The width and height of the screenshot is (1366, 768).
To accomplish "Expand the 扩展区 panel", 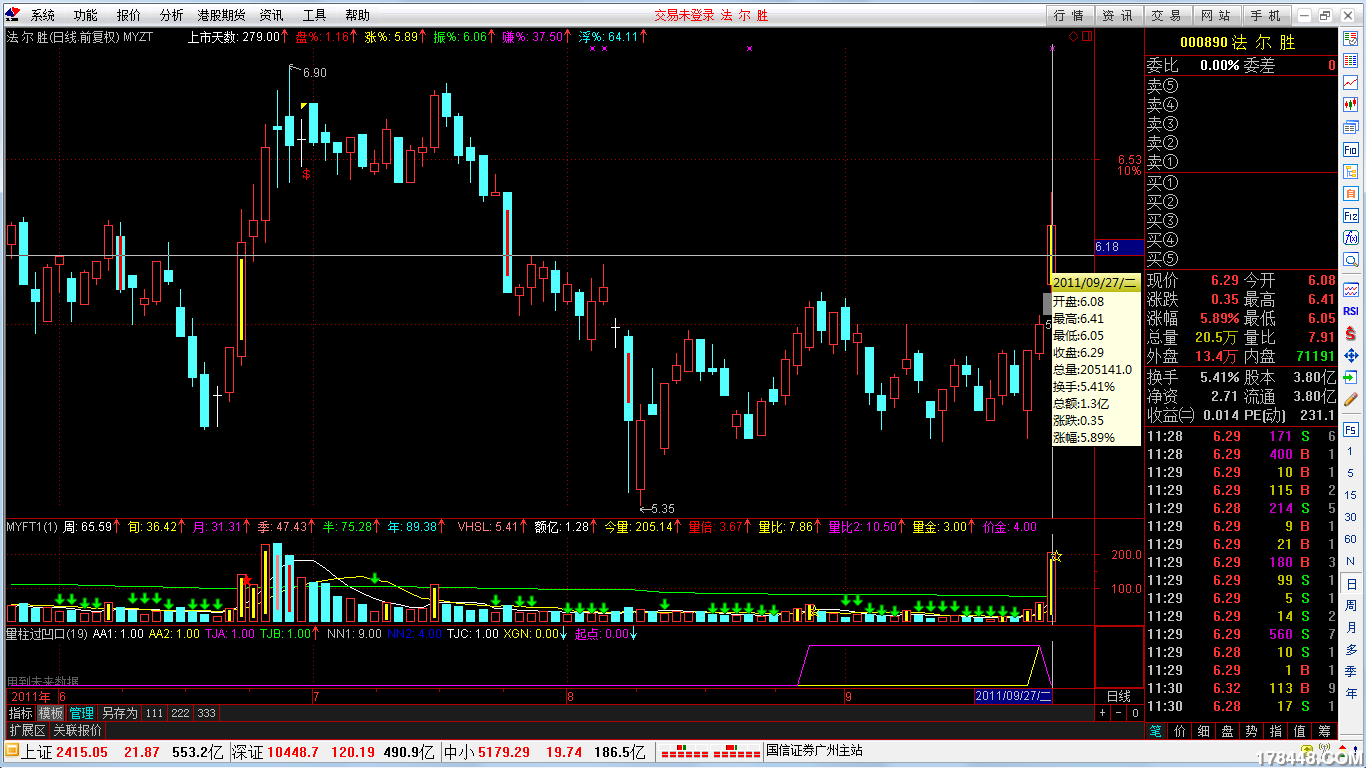I will pos(27,730).
